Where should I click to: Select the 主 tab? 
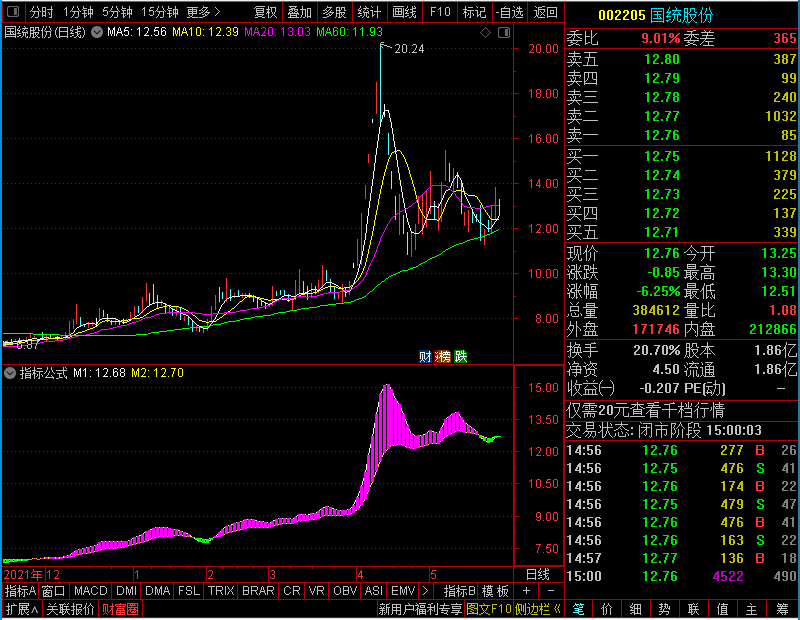click(751, 609)
